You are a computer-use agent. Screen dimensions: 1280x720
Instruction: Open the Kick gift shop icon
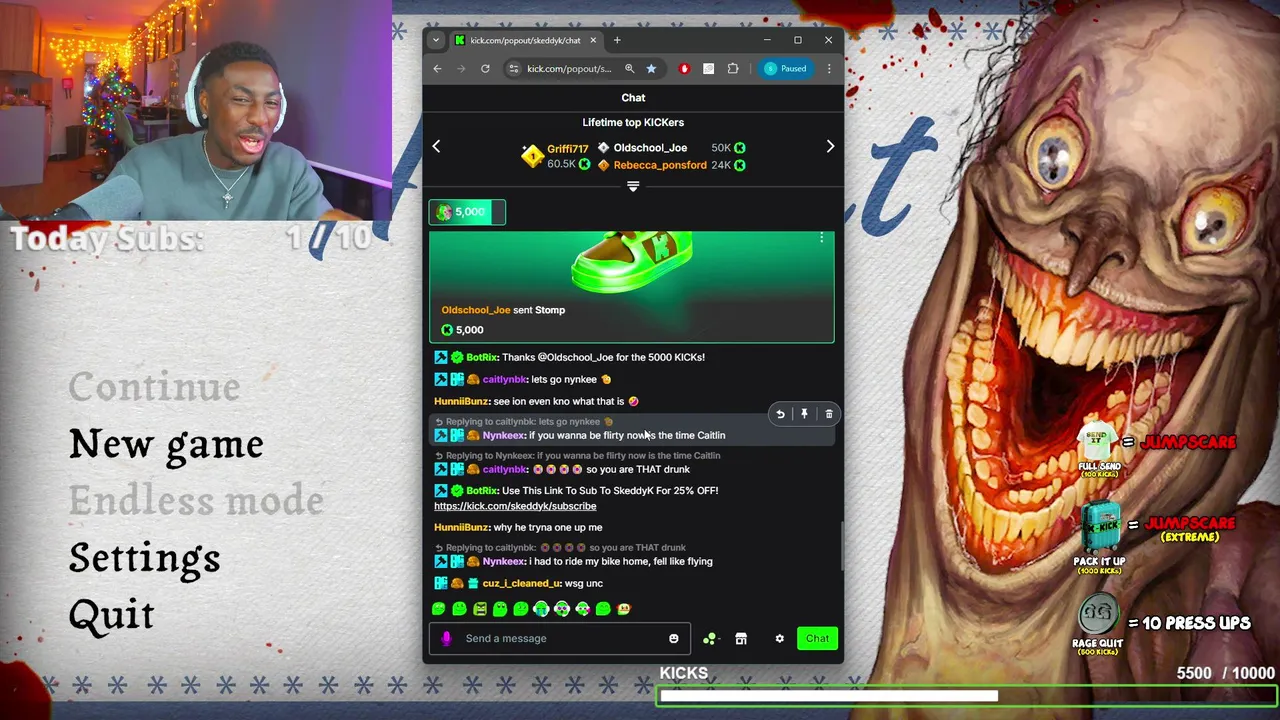coord(741,638)
